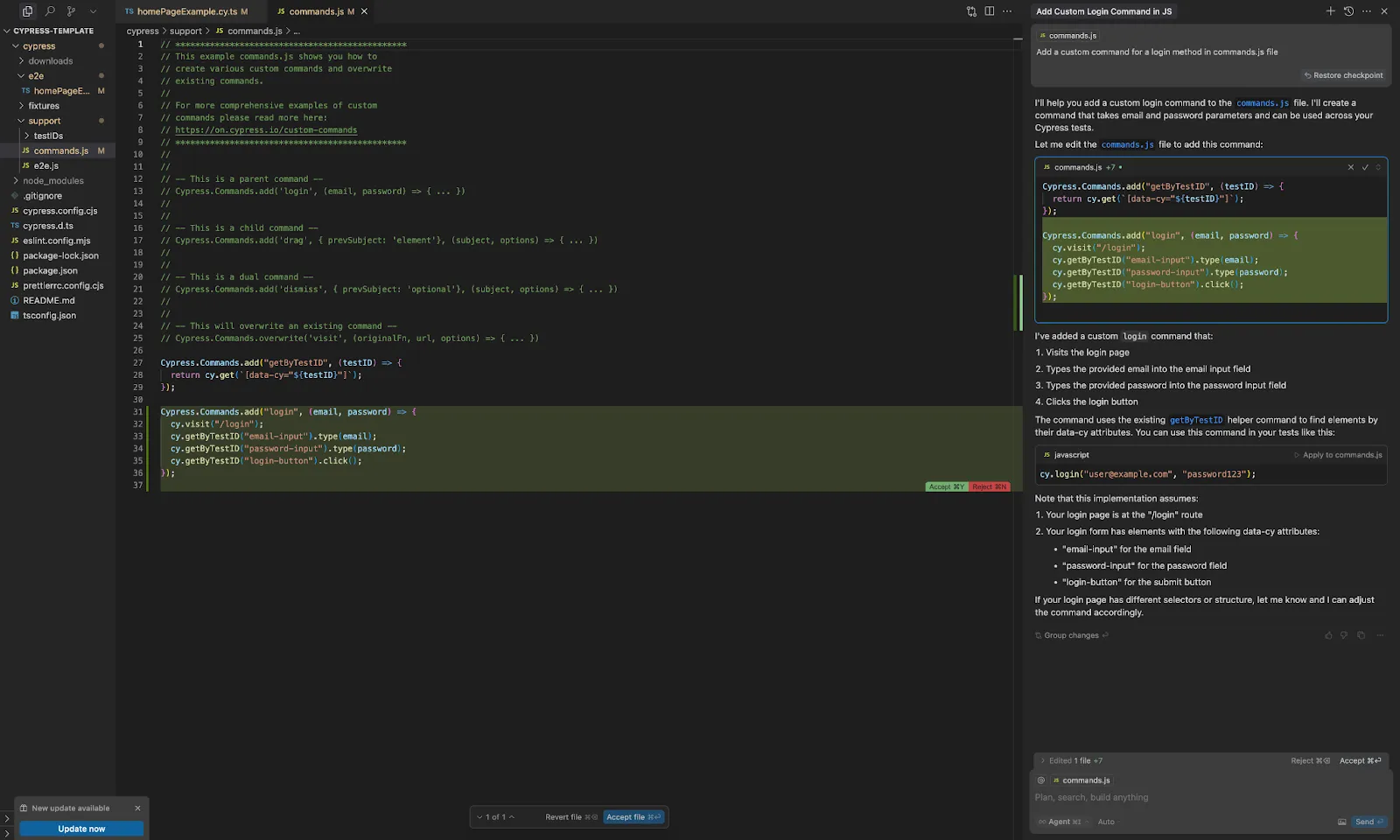
Task: Follow on.cypress.io custom-commands link
Action: coord(266,129)
